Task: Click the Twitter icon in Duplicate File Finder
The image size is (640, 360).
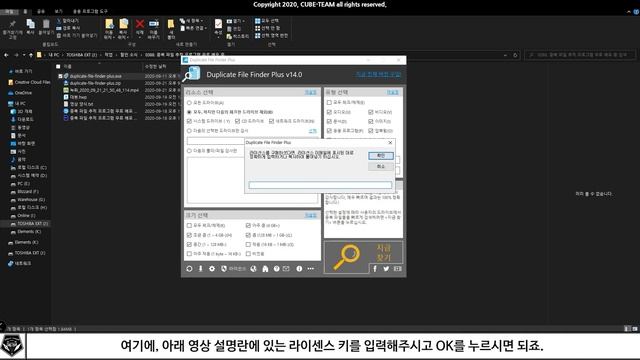Action: (x=386, y=269)
